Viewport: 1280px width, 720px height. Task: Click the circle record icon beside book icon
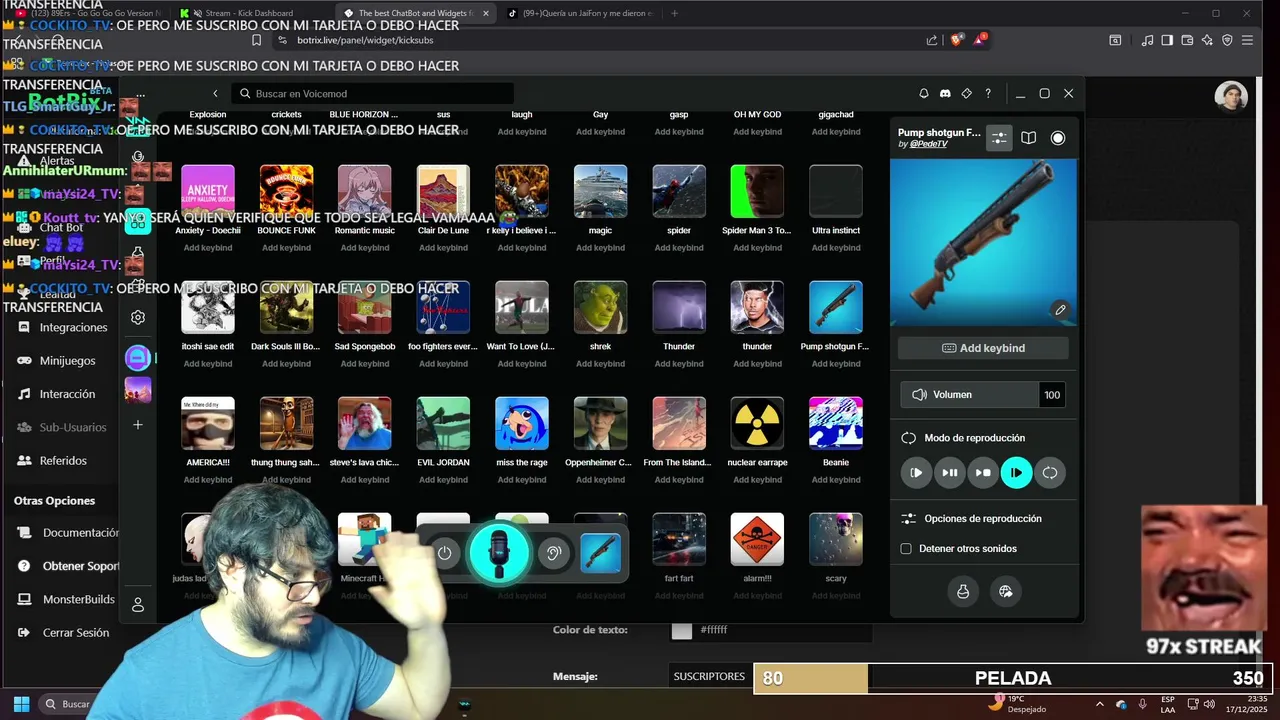click(x=1058, y=138)
